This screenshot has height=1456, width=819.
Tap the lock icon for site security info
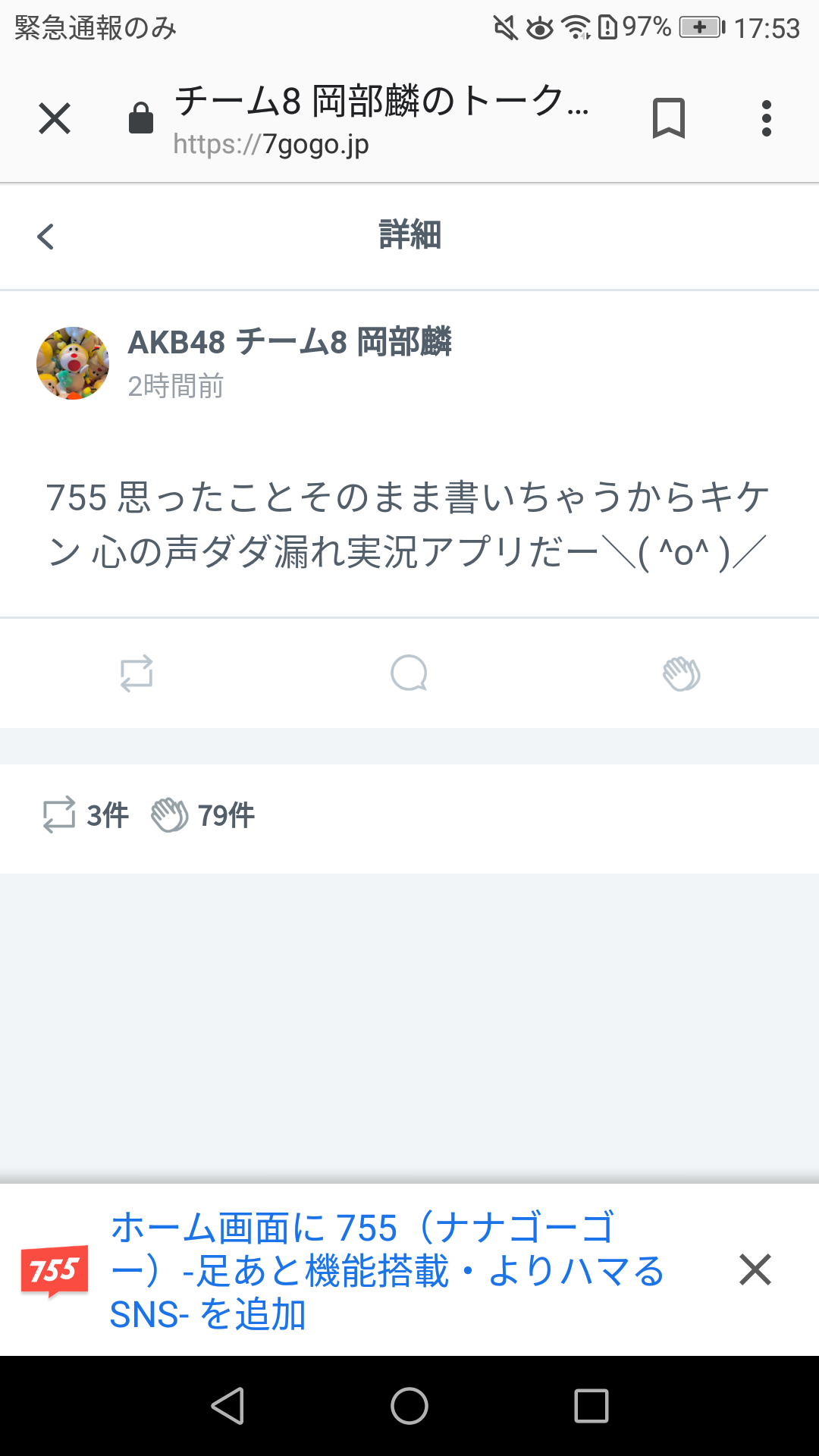(141, 118)
